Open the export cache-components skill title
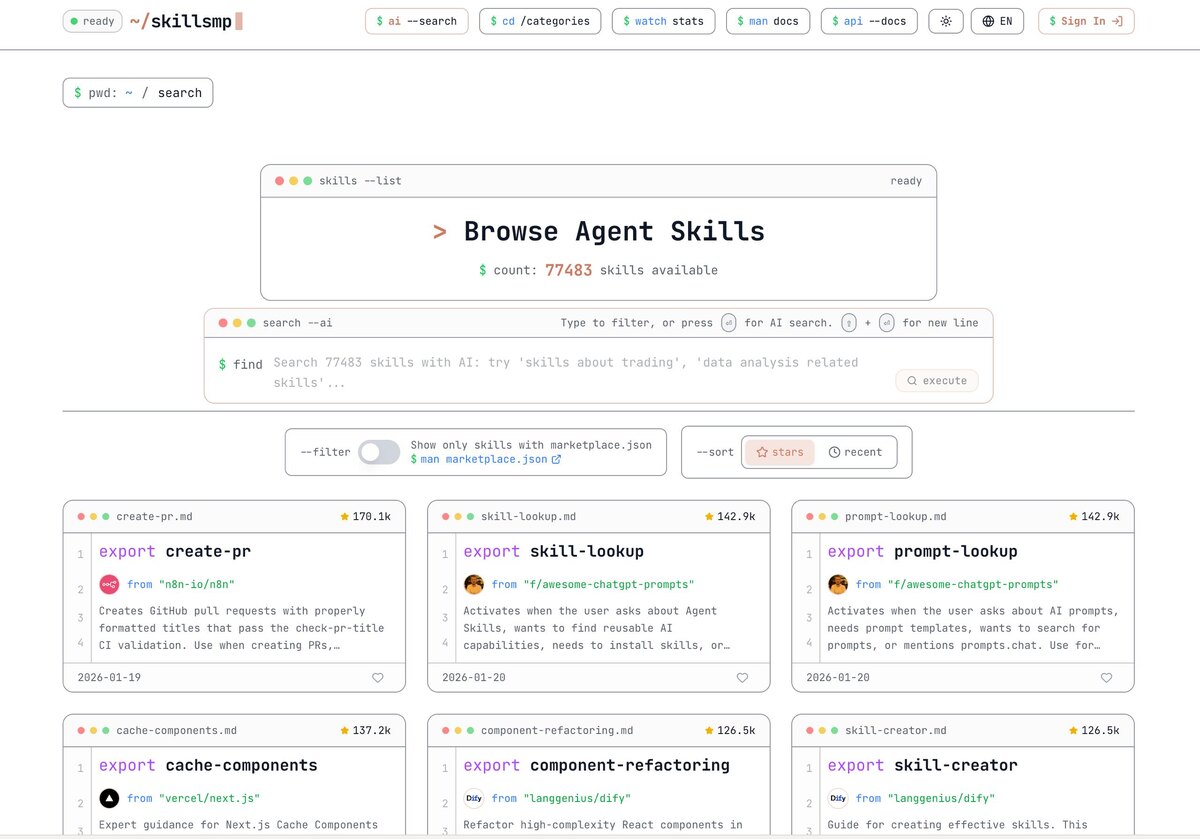1200x839 pixels. coord(208,765)
